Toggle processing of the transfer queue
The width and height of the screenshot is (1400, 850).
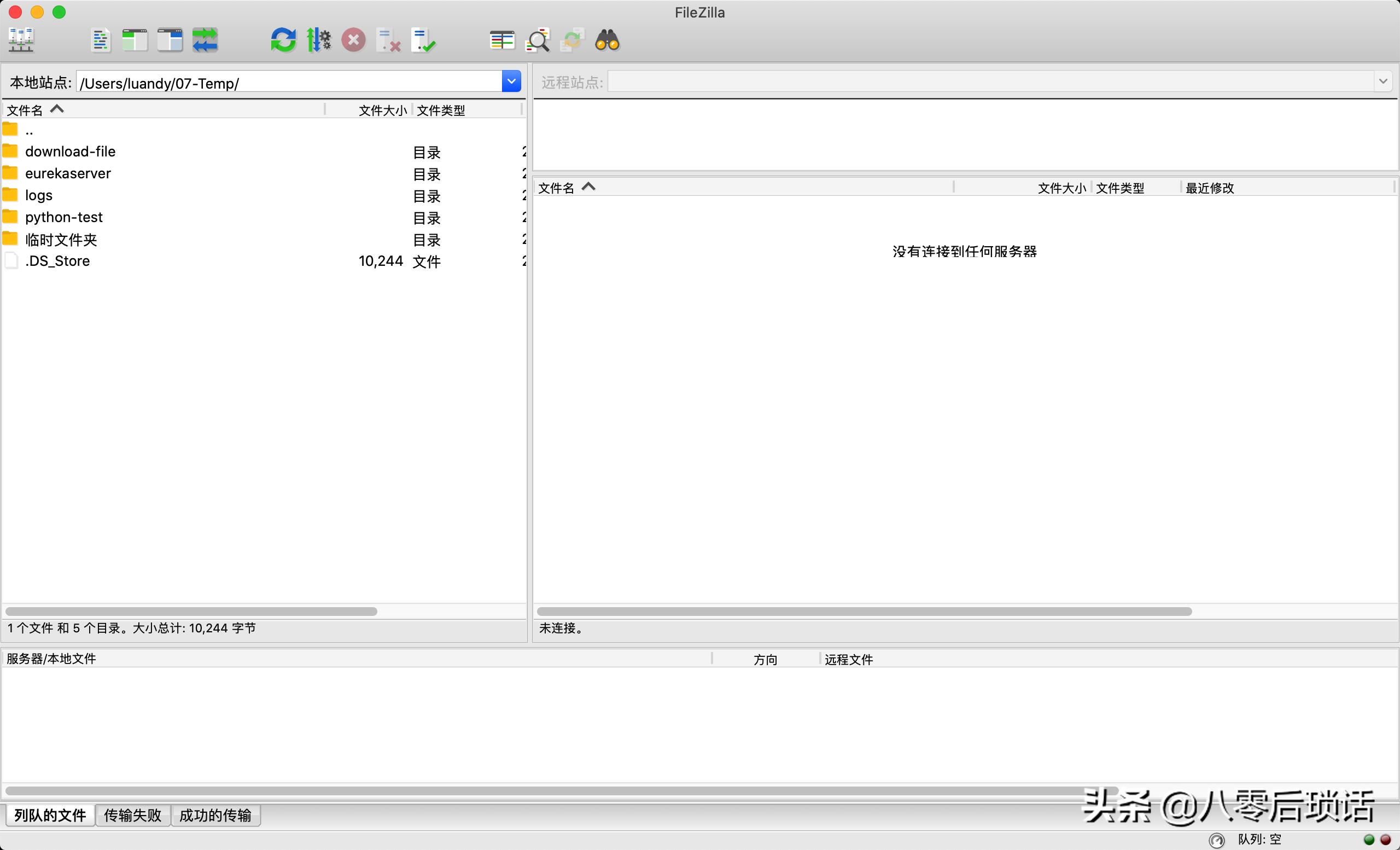319,40
